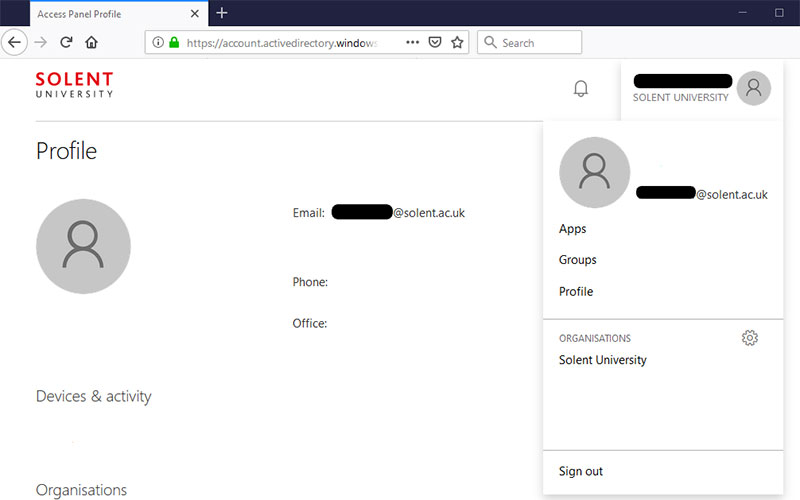800x500 pixels.
Task: Click the Organisations section heading
Action: pos(81,490)
